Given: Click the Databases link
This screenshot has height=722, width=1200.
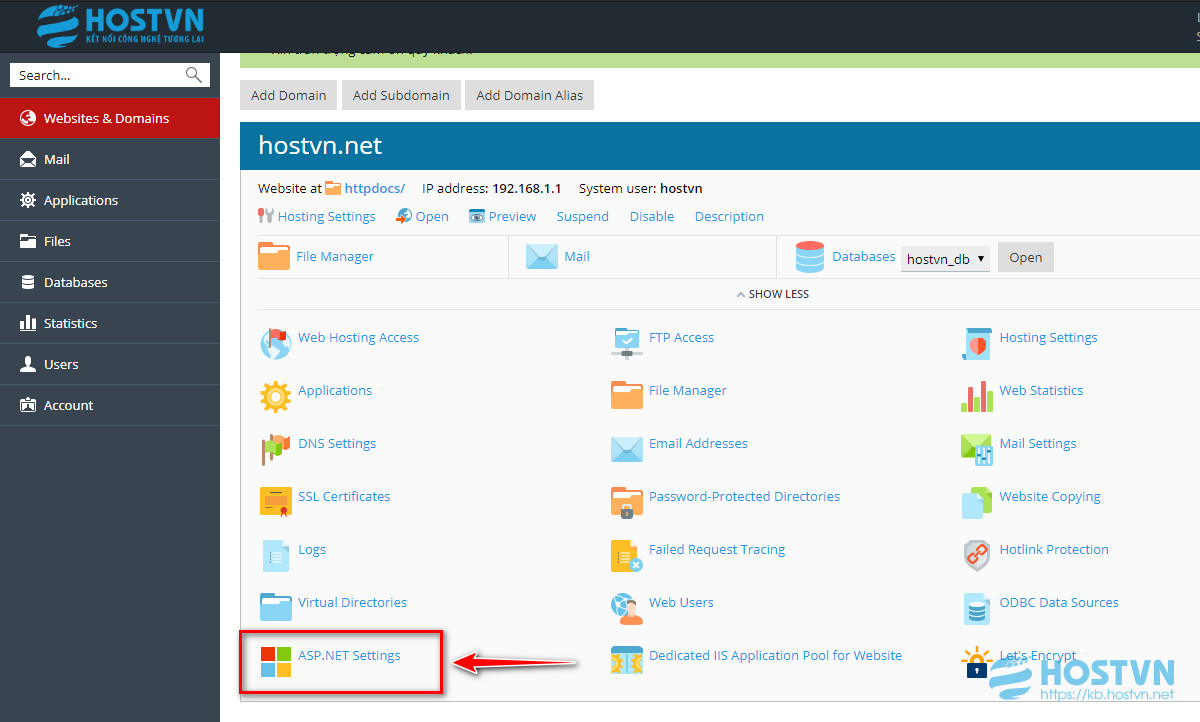Looking at the screenshot, I should click(x=864, y=256).
